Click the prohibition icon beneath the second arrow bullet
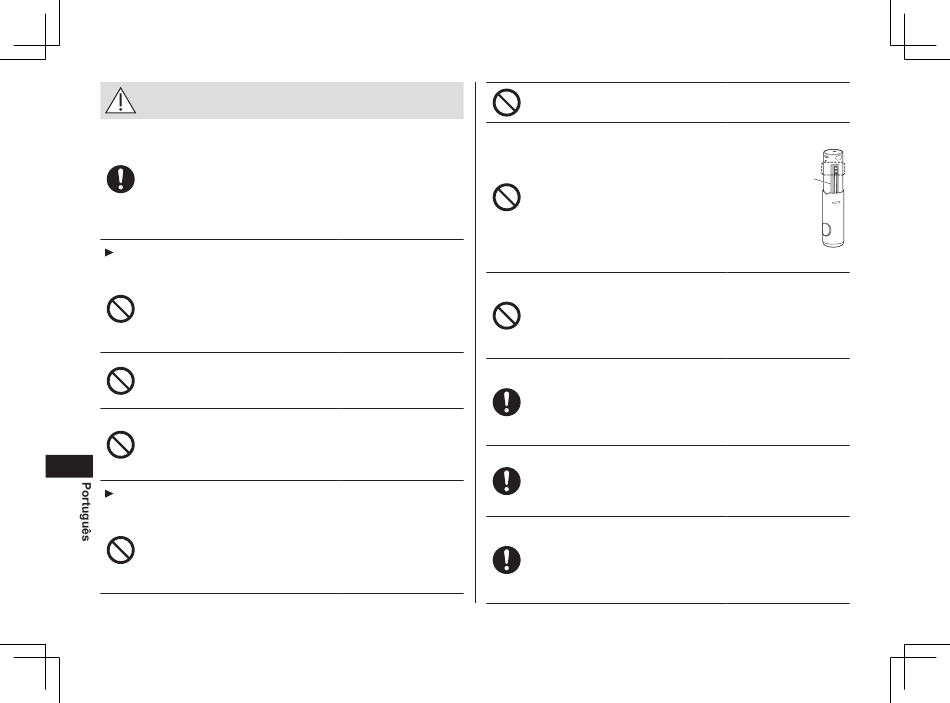The height and width of the screenshot is (703, 950). (x=121, y=550)
